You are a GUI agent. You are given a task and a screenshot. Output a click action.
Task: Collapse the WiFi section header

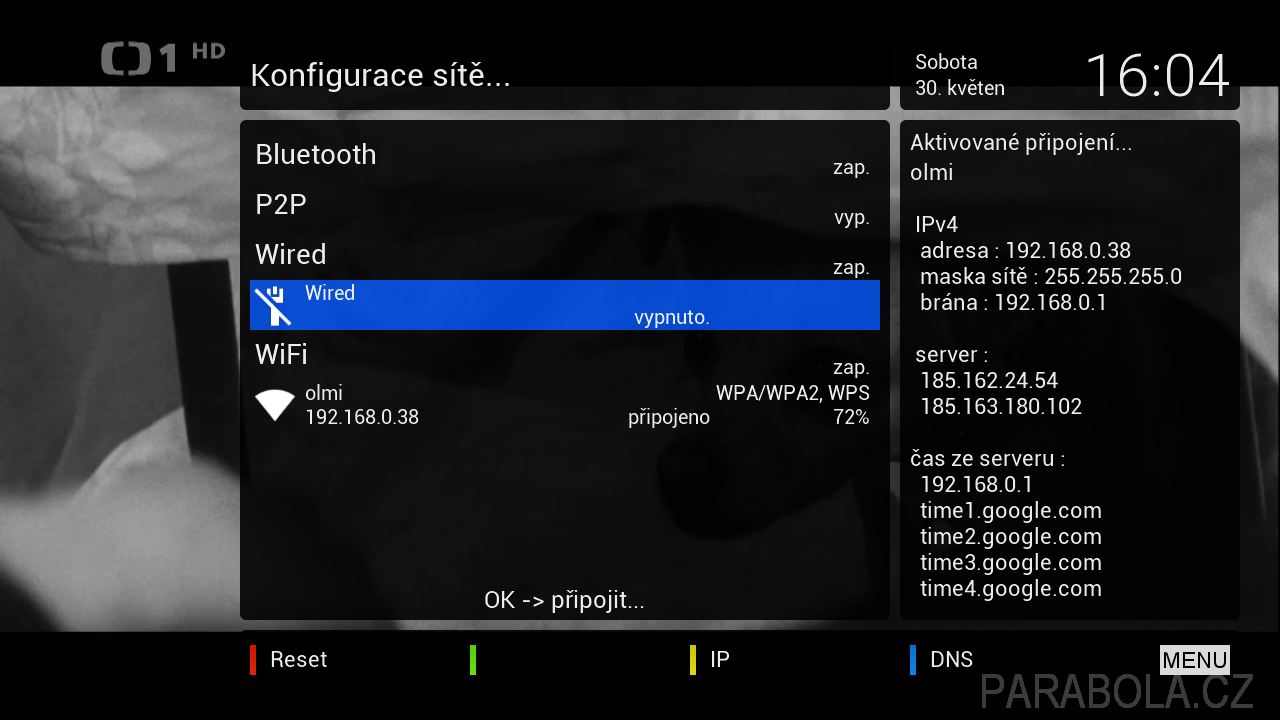[281, 355]
